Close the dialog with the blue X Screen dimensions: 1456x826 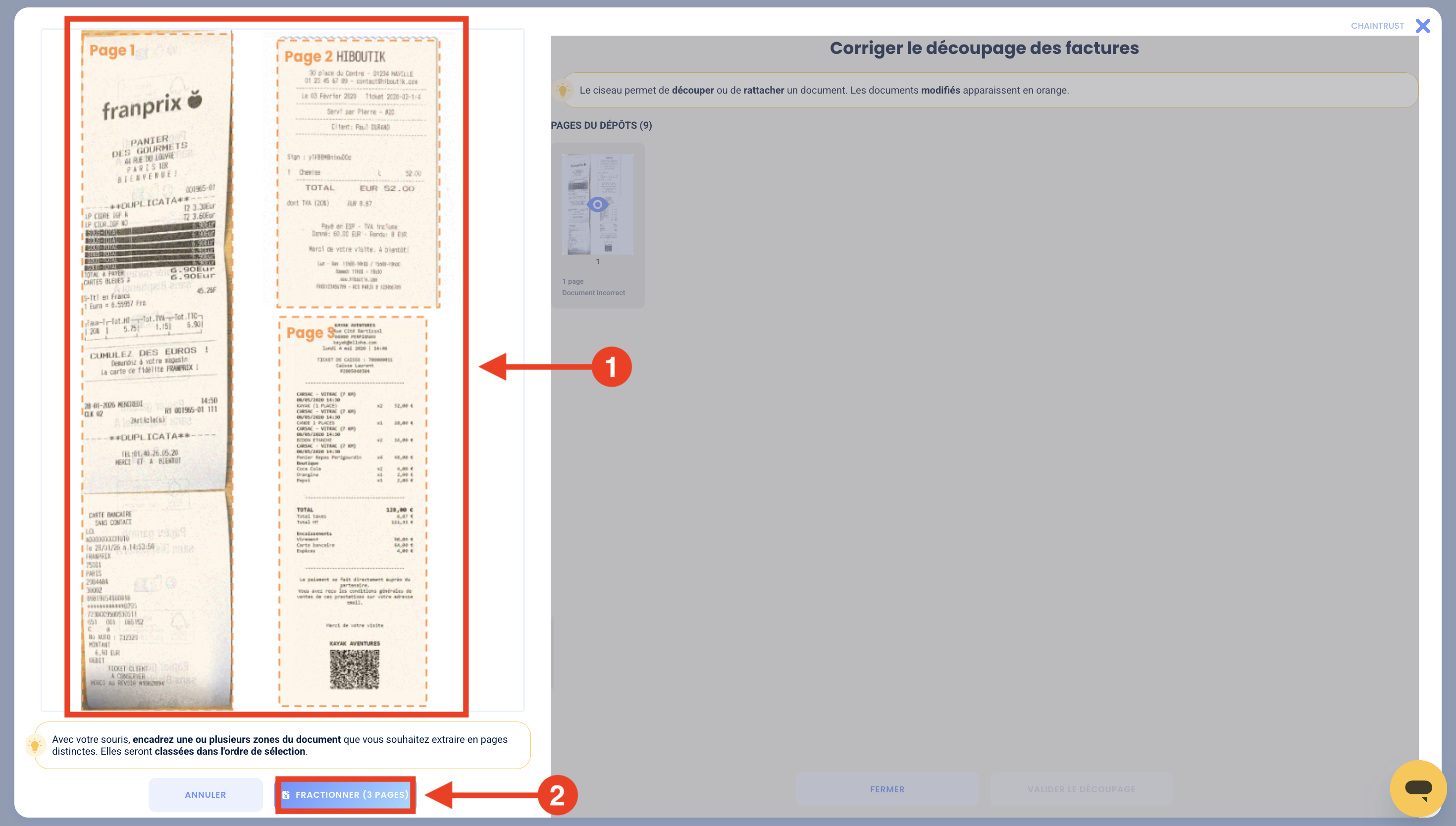click(1422, 26)
